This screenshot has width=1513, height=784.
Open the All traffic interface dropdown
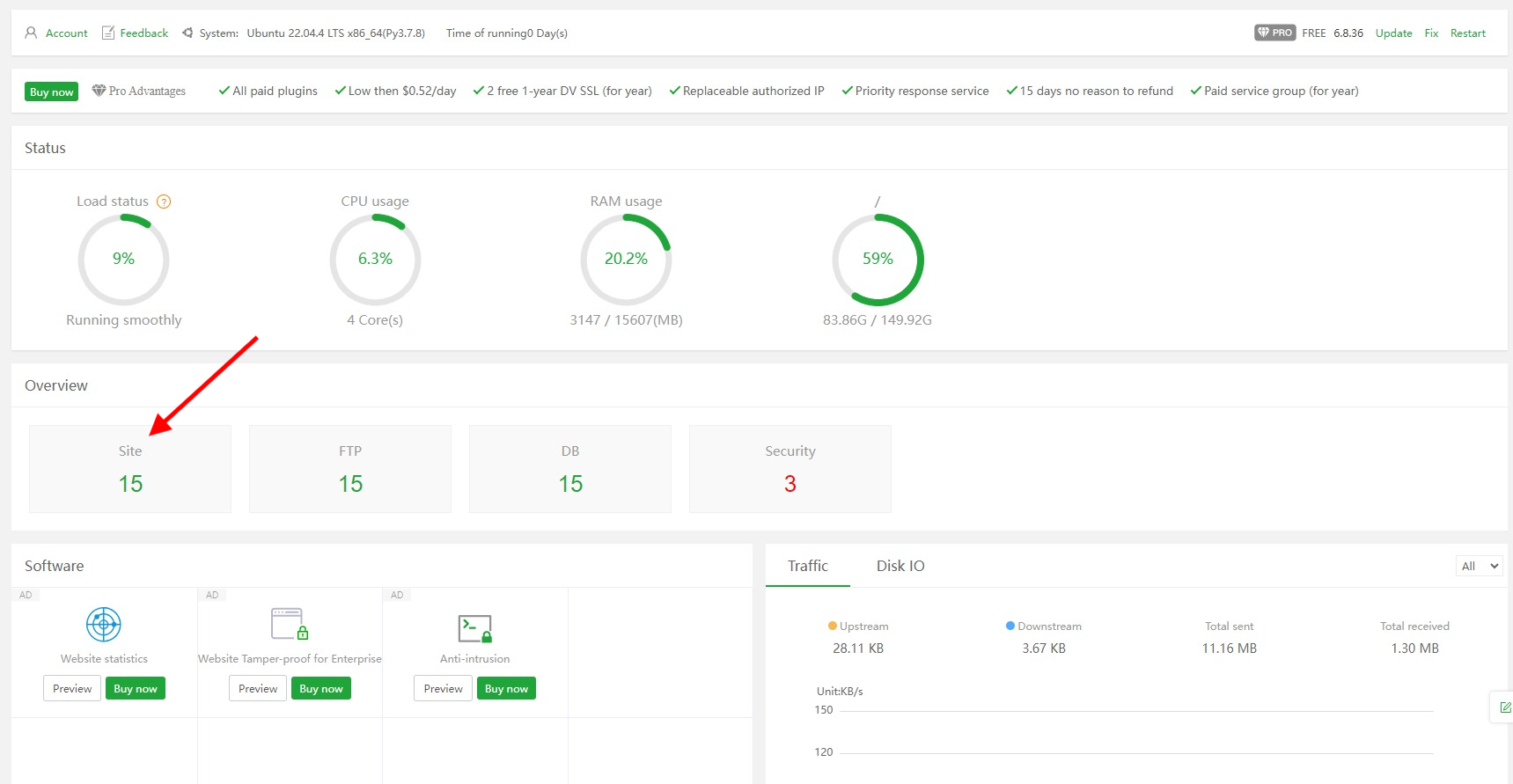[x=1479, y=566]
